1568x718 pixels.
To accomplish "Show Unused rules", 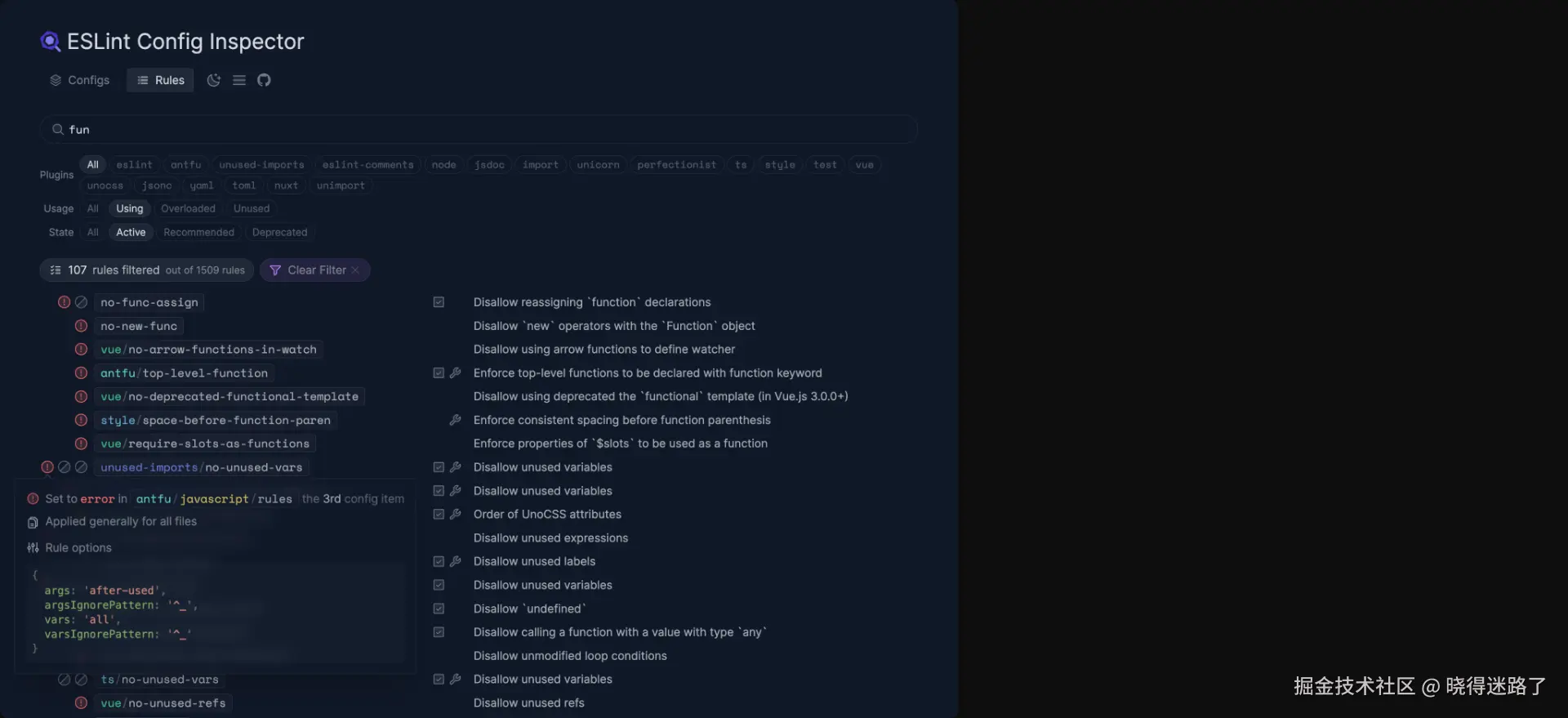I will click(x=252, y=209).
